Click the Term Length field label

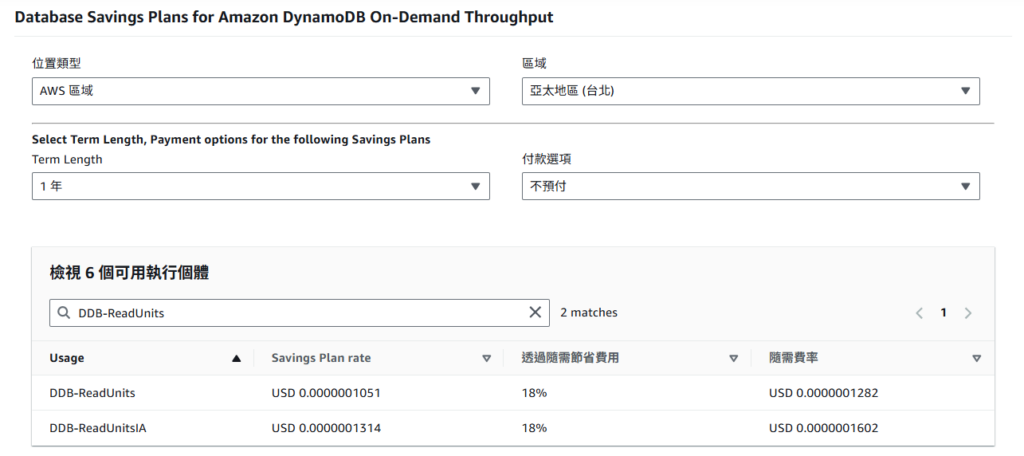[67, 159]
